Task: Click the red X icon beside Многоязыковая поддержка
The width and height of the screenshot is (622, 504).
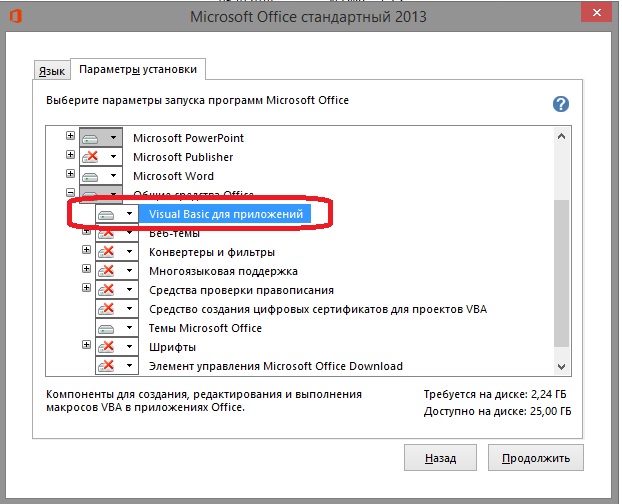Action: tap(108, 271)
